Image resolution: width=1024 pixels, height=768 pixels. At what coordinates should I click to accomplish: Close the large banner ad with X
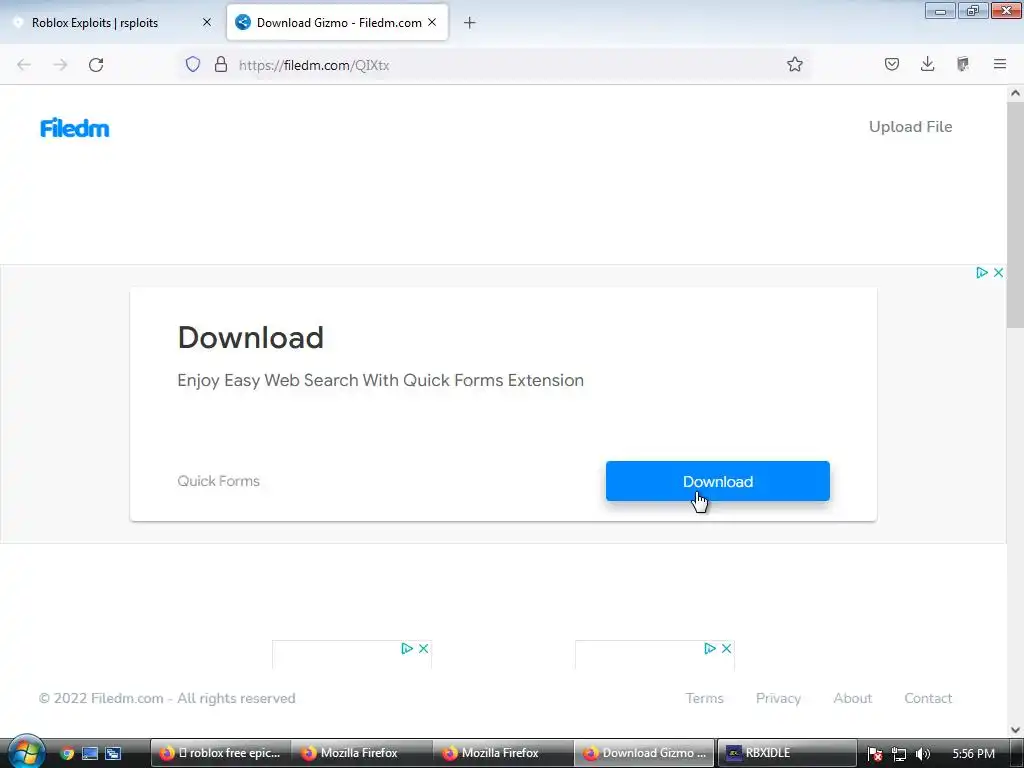coord(998,272)
